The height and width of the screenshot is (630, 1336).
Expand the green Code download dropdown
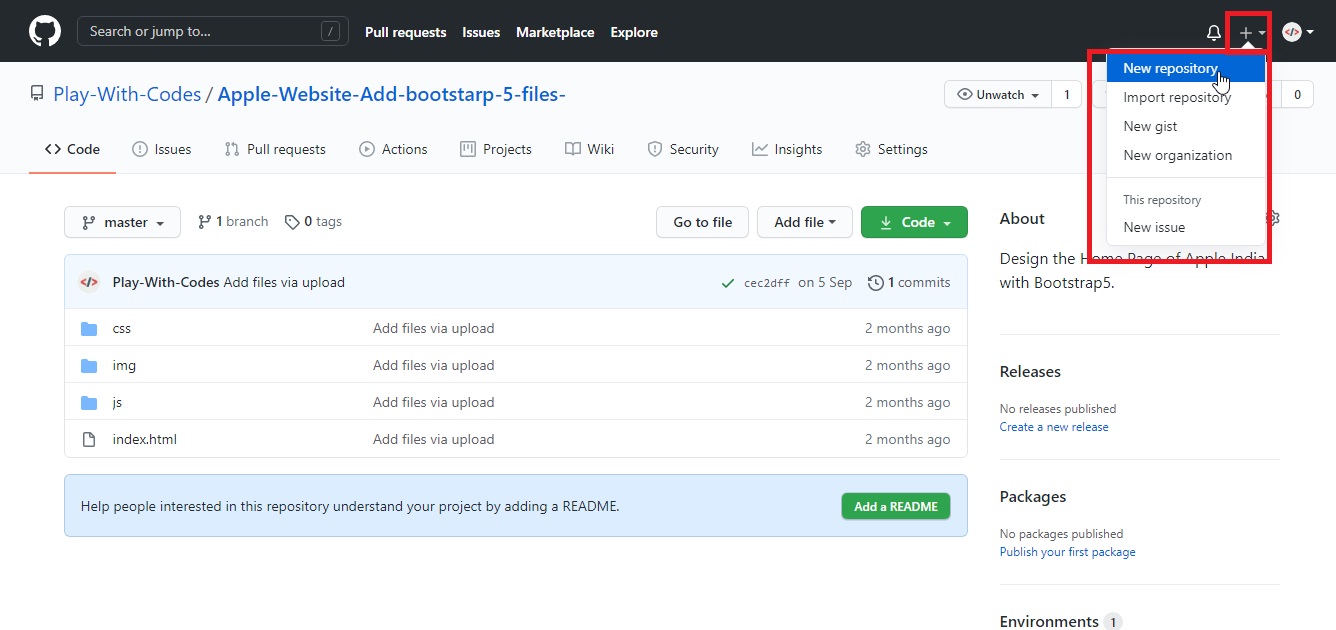pyautogui.click(x=914, y=222)
